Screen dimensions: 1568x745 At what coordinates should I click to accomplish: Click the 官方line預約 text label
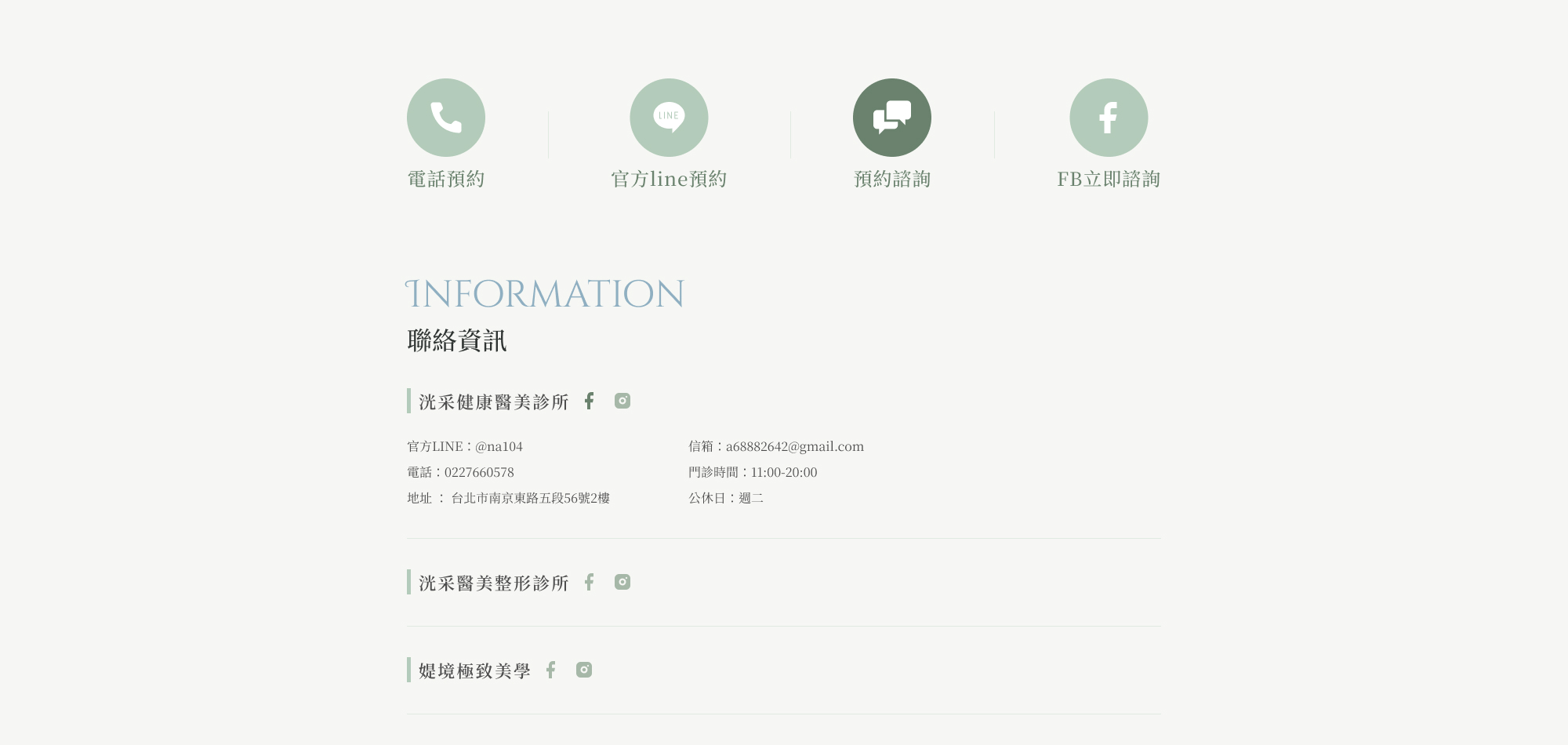click(x=669, y=180)
